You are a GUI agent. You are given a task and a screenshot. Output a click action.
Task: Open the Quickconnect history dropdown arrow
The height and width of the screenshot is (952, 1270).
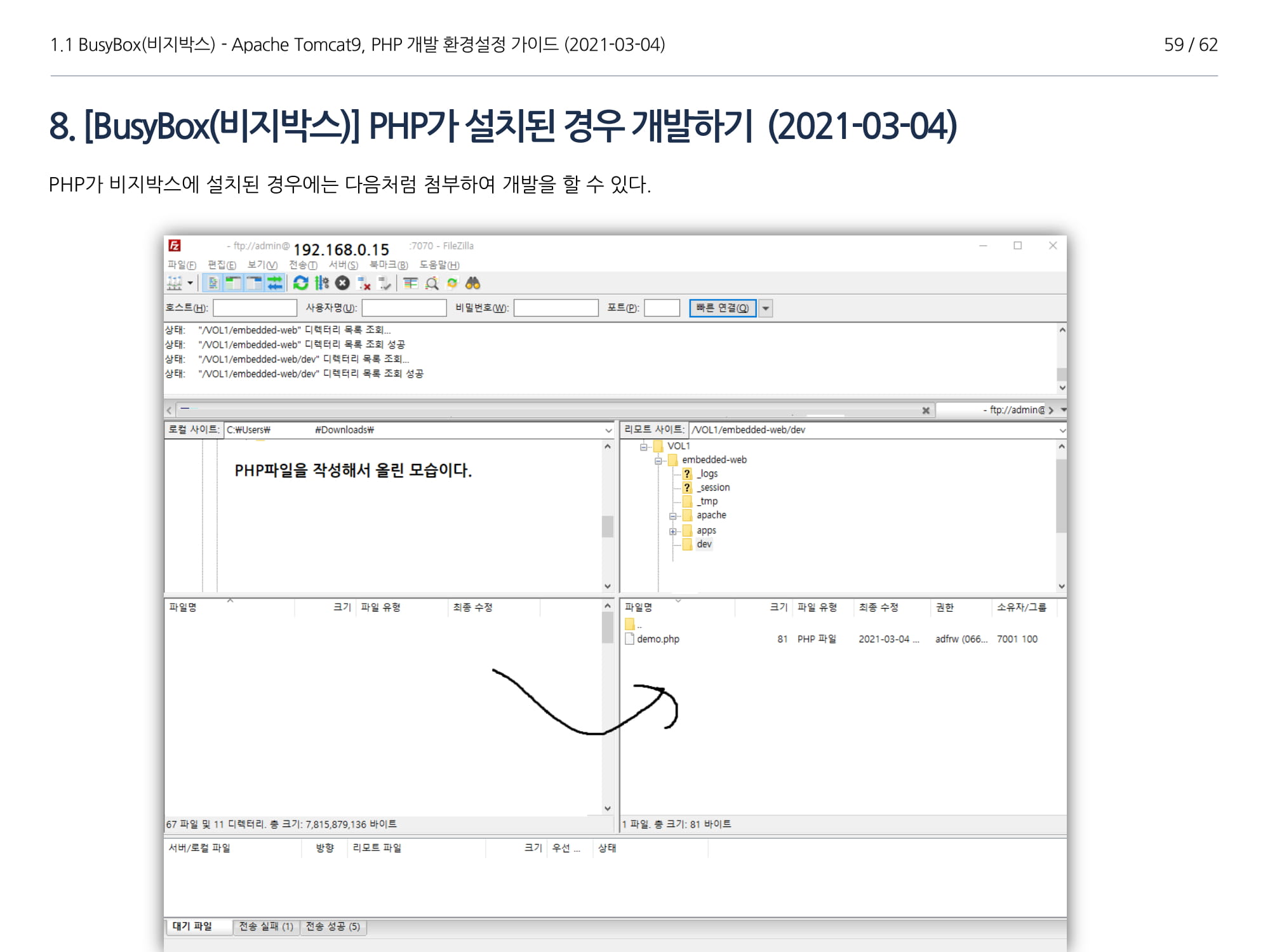click(766, 308)
